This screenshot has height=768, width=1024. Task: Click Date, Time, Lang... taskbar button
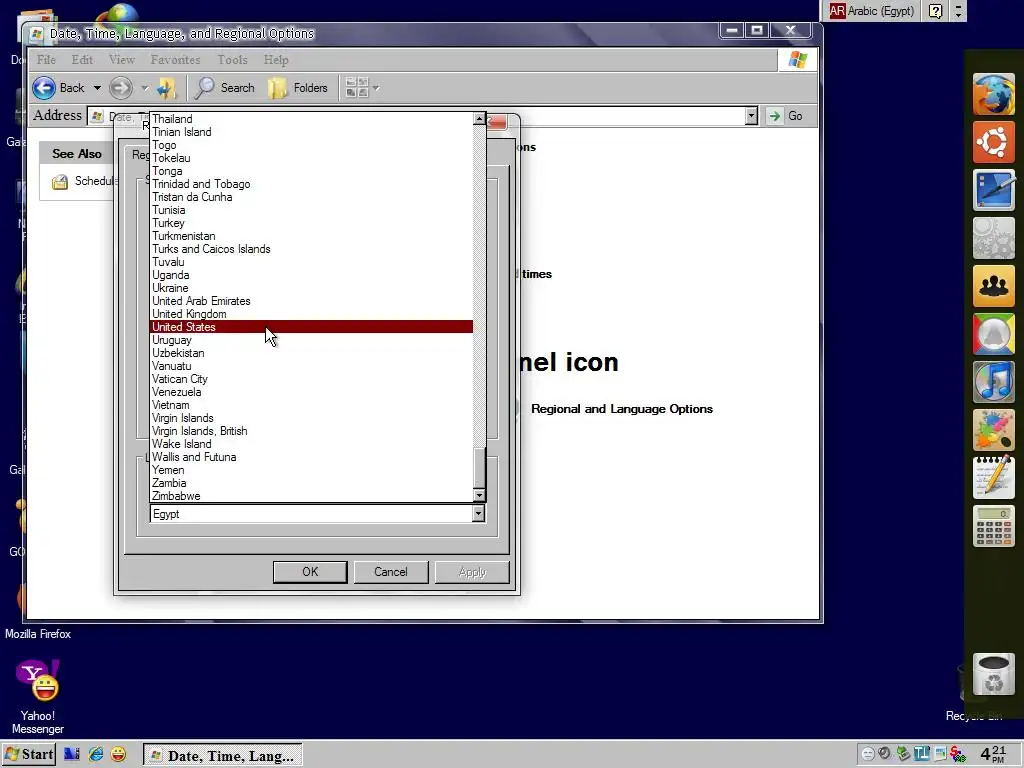pos(222,755)
